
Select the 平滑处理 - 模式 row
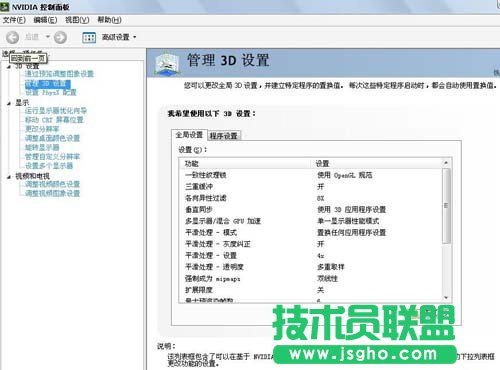[x=311, y=233]
